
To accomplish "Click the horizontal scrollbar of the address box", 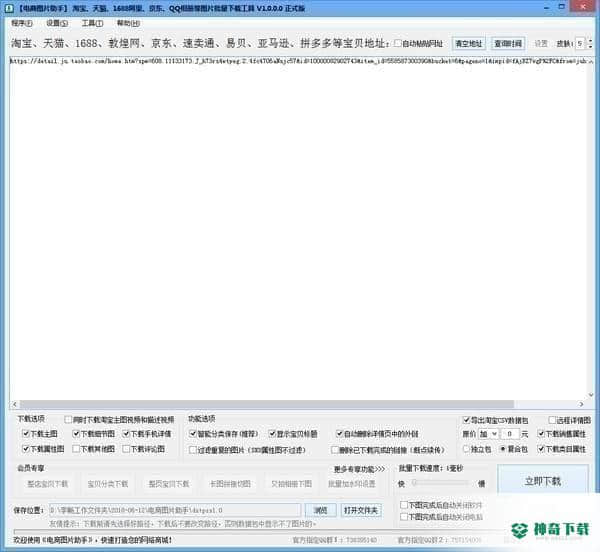I will (267, 404).
